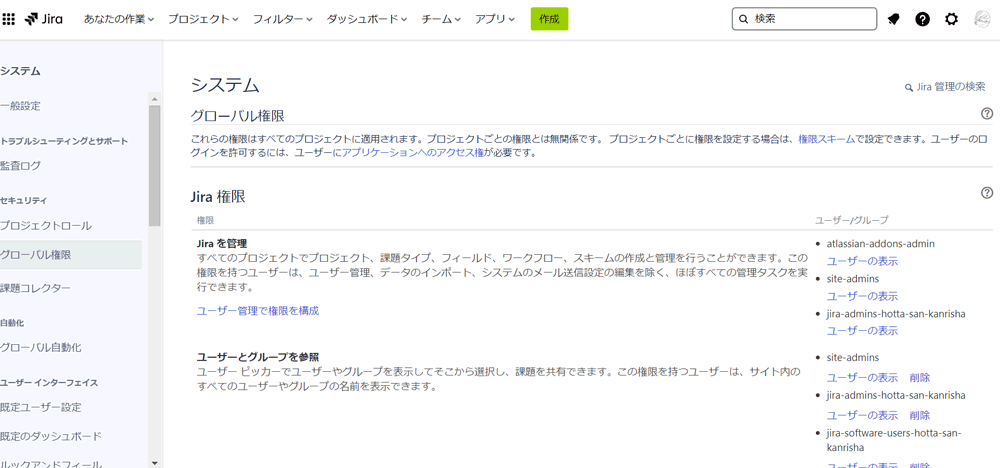1000x468 pixels.
Task: Focus the 検索 search field
Action: click(804, 19)
